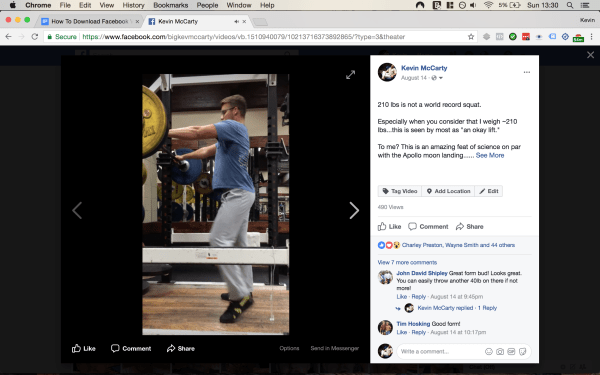Open Chrome three-dot menu

tap(592, 37)
